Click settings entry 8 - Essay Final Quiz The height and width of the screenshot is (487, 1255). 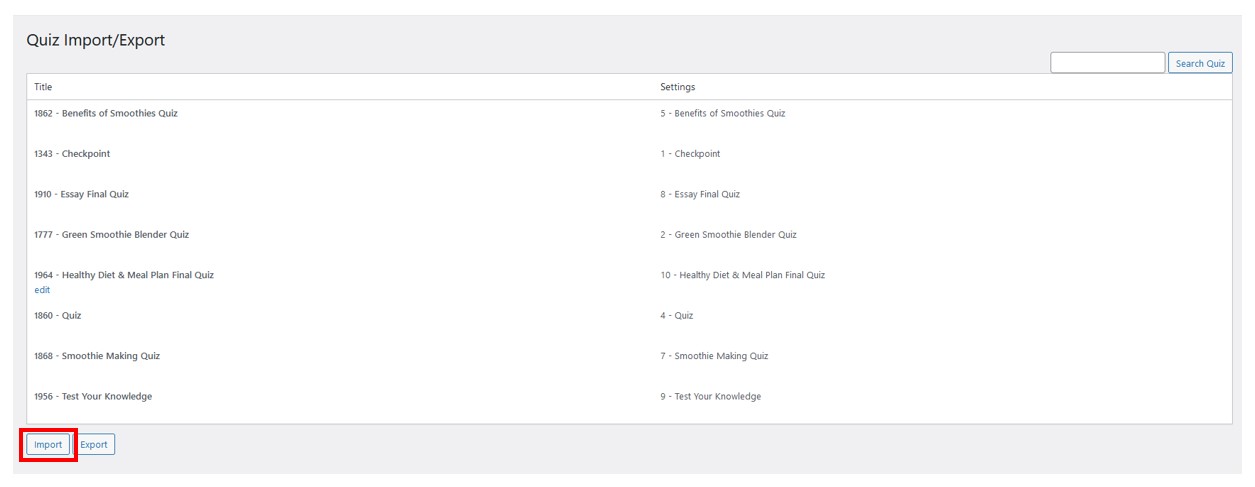[700, 194]
